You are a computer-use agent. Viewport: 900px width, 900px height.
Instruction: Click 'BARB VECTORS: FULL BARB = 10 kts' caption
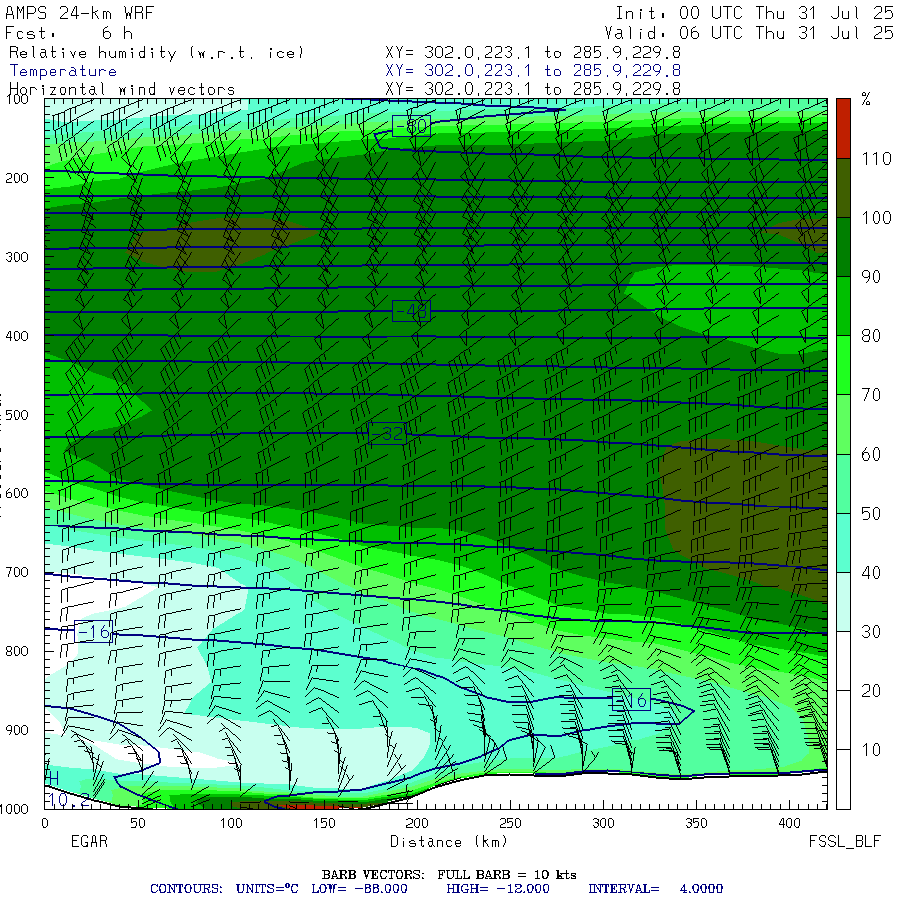click(449, 875)
